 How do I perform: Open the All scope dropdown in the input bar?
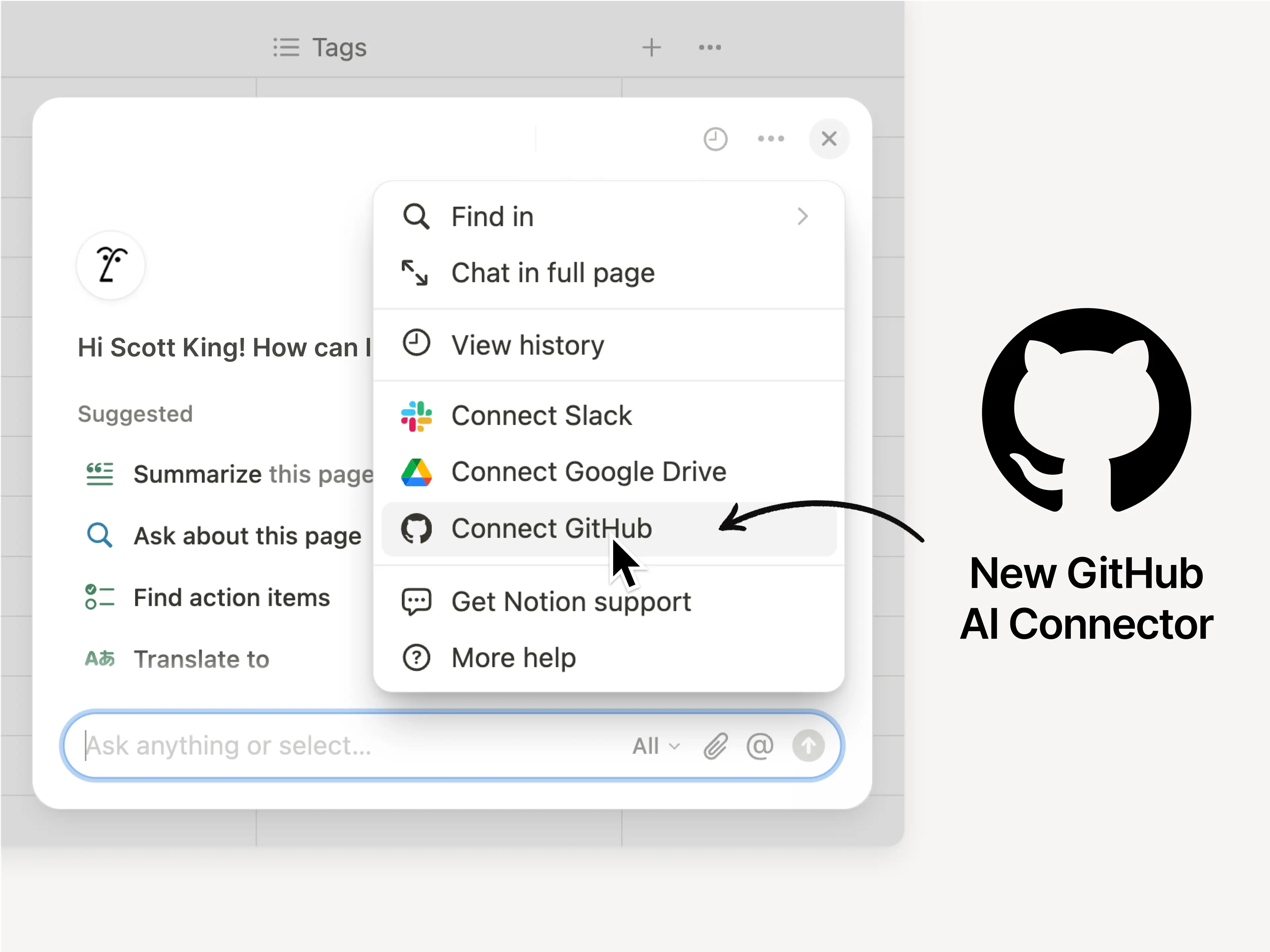[x=655, y=745]
